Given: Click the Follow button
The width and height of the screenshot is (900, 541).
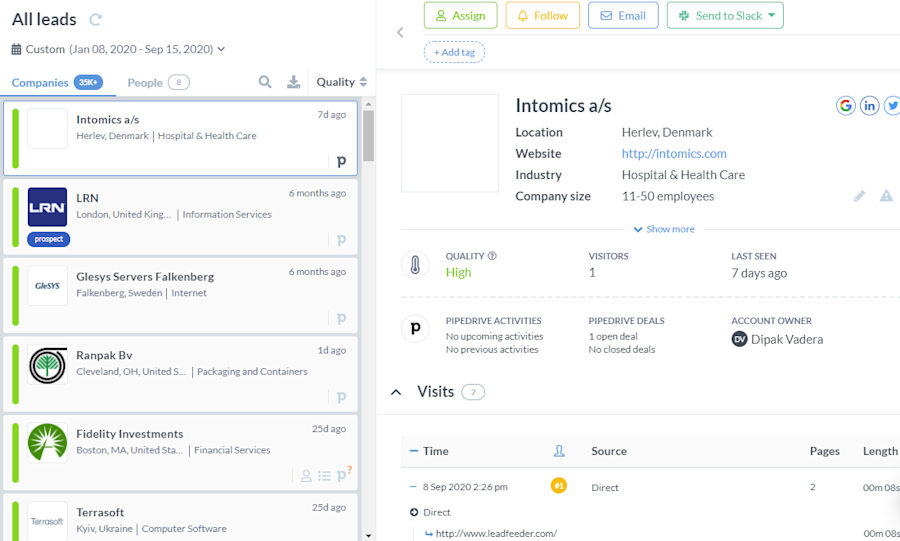Looking at the screenshot, I should (542, 15).
